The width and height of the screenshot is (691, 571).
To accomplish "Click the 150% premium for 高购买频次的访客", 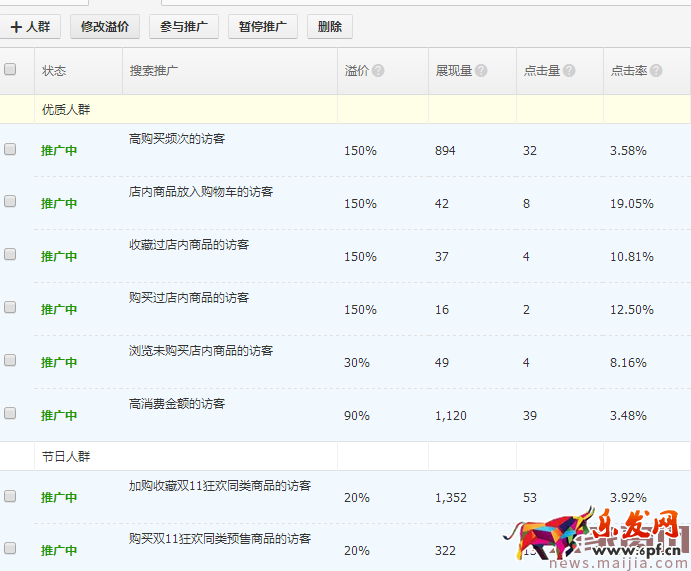I will [360, 151].
